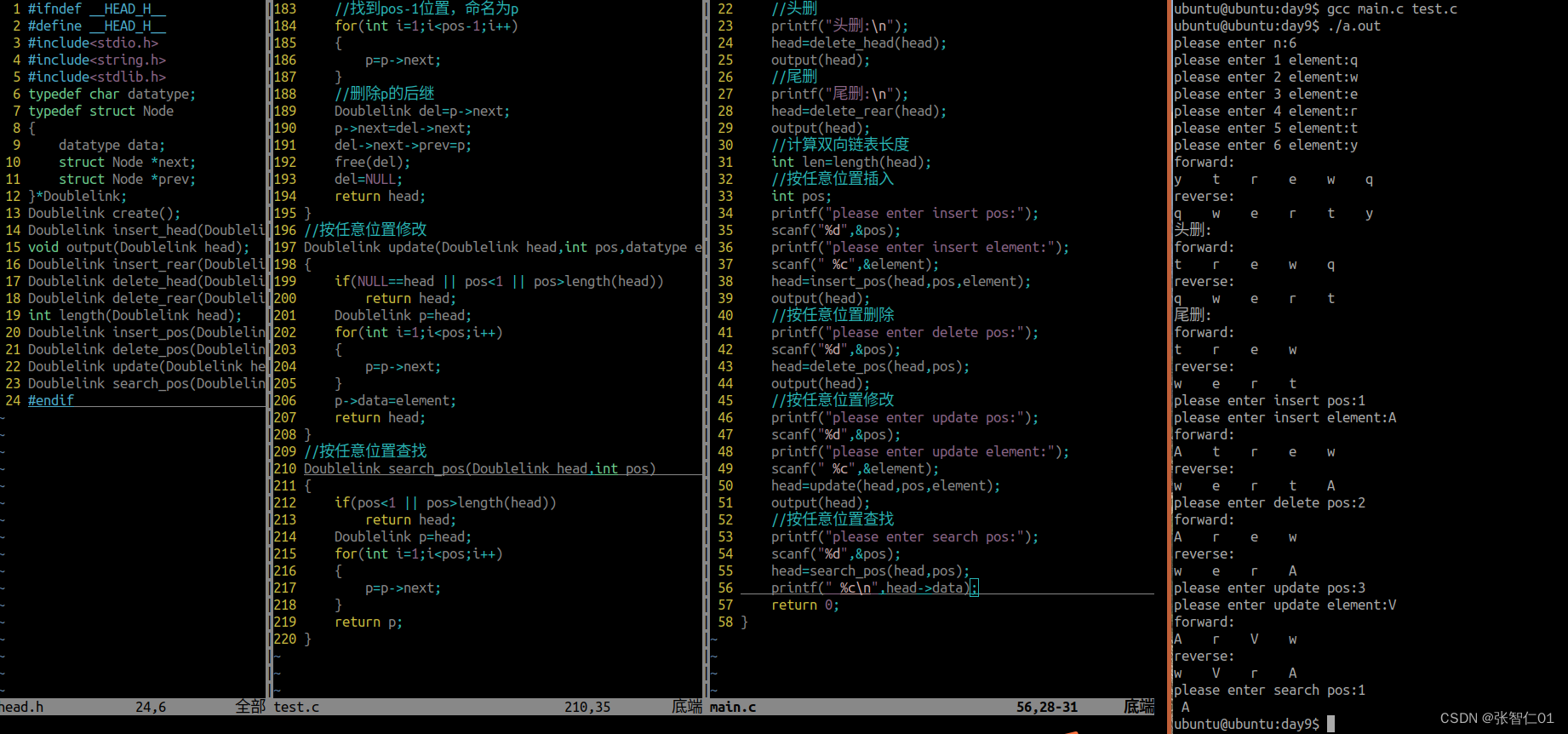
Task: Click 'p->data=element;' line
Action: click(395, 400)
